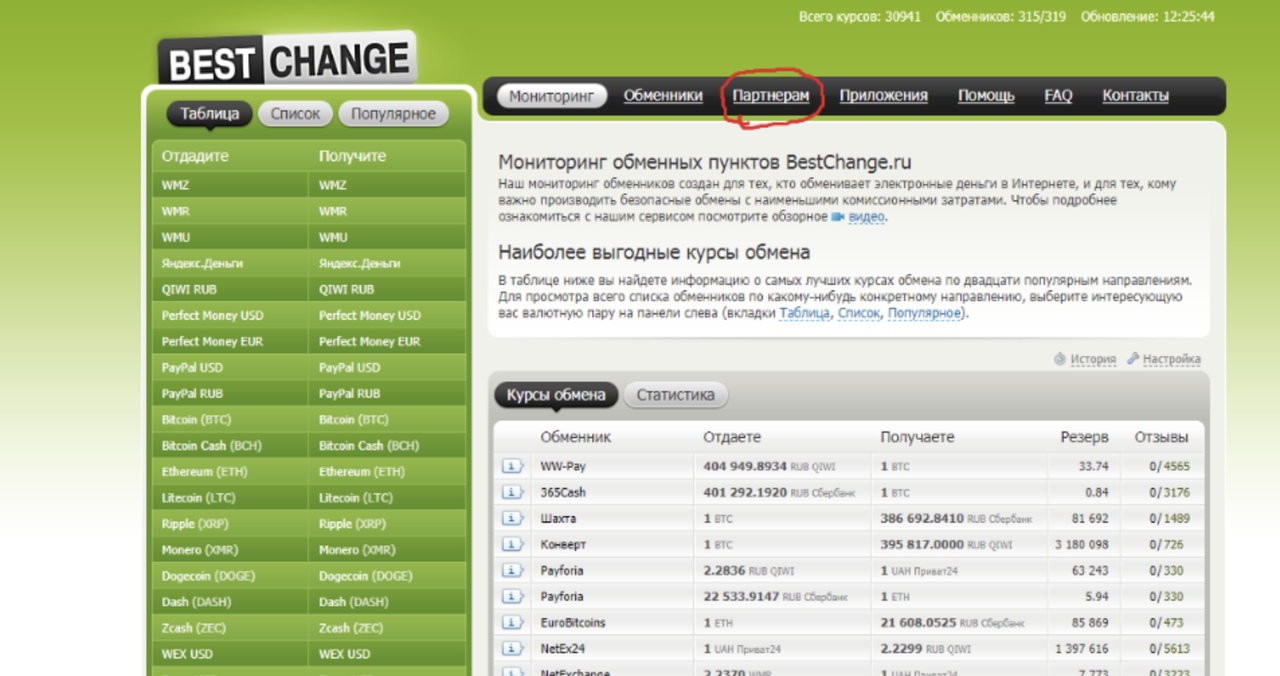
Task: Select Мониторинг in the top menu
Action: tap(552, 96)
